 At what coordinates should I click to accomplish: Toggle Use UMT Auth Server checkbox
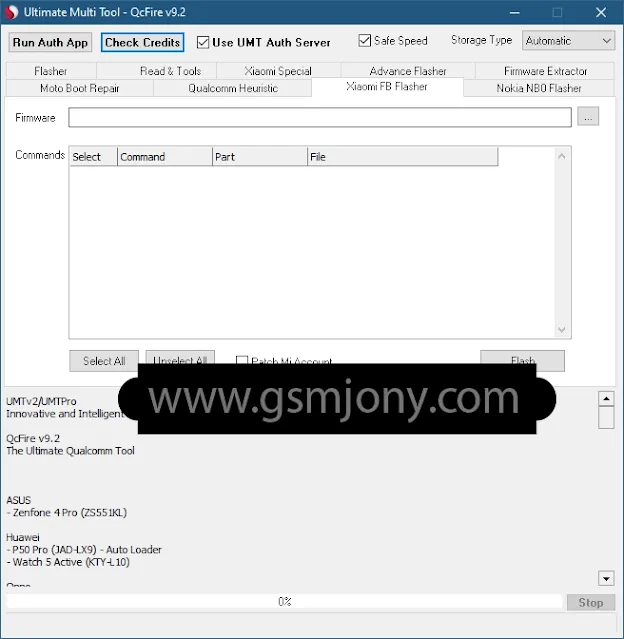pyautogui.click(x=203, y=42)
